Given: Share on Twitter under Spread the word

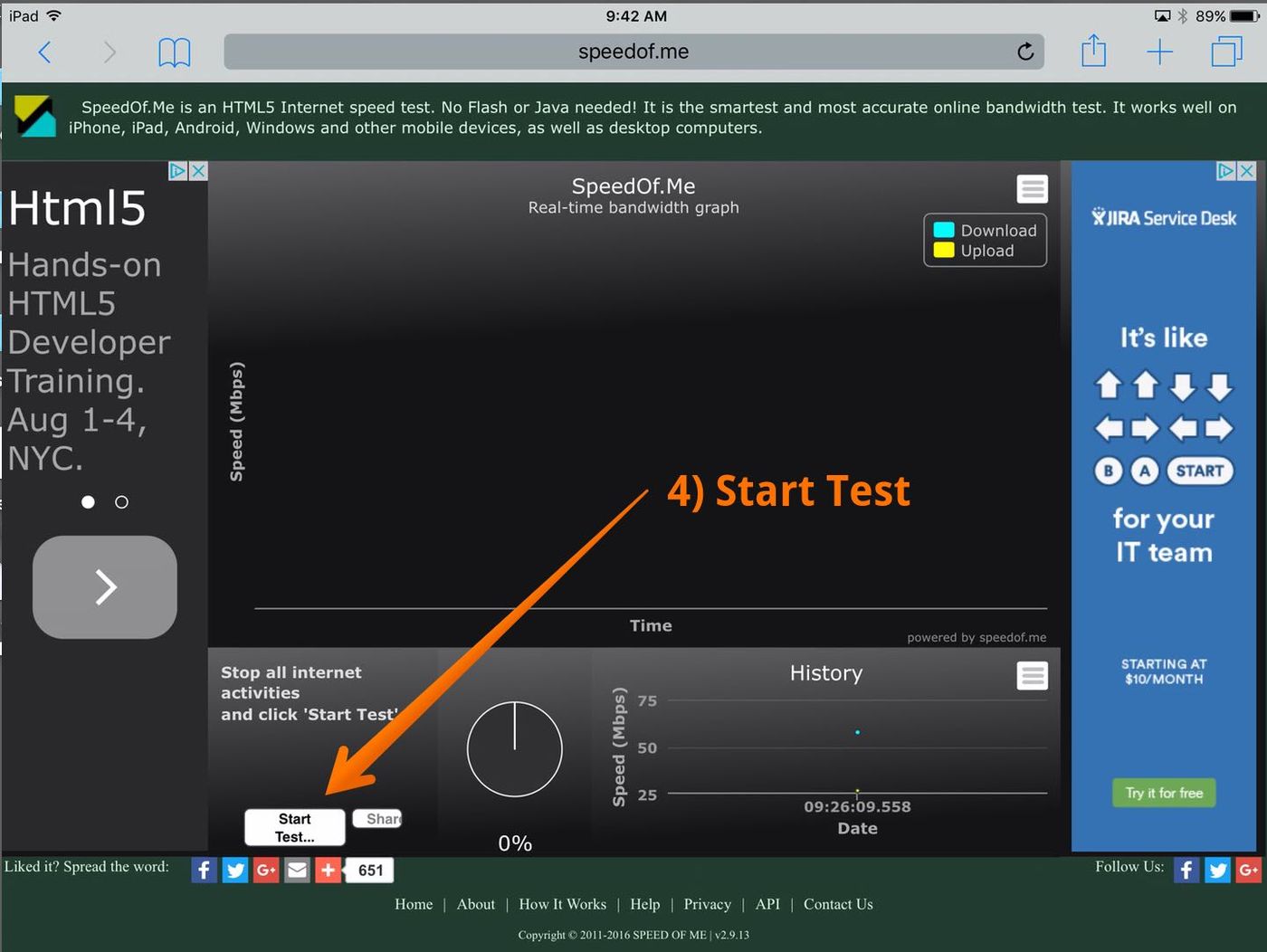Looking at the screenshot, I should point(235,871).
